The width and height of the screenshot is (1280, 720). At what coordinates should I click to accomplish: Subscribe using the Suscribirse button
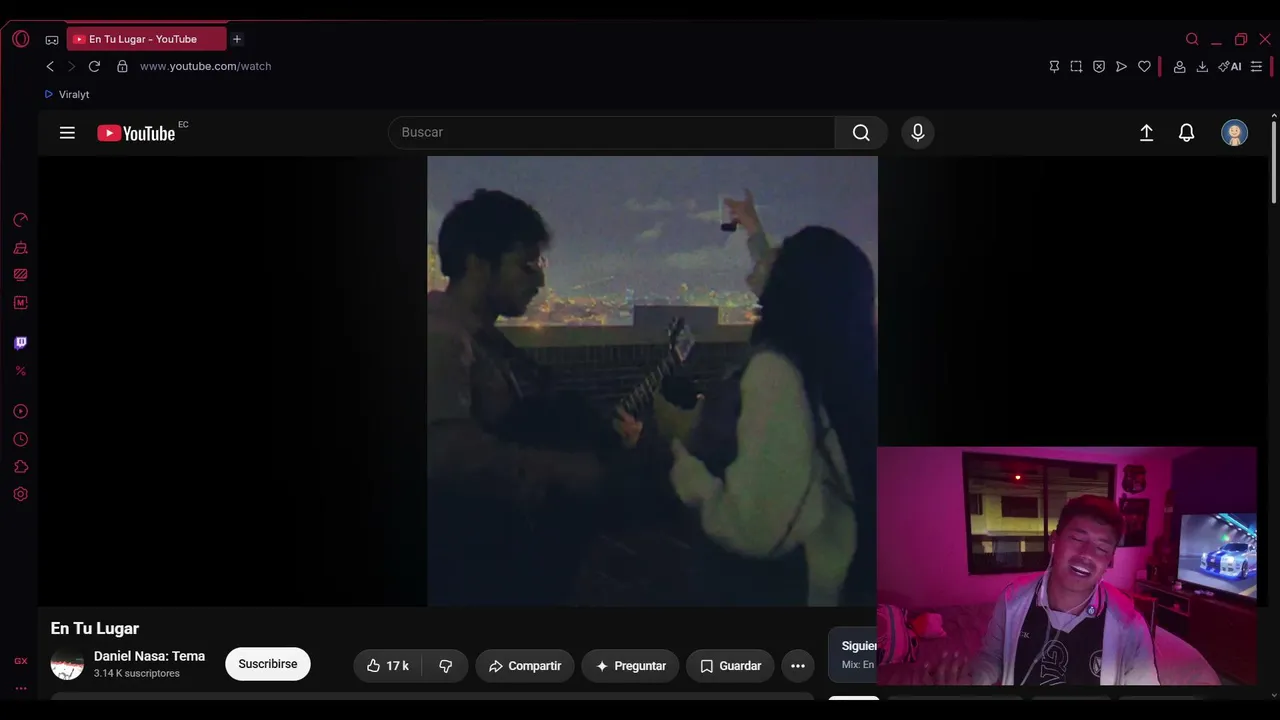[268, 664]
